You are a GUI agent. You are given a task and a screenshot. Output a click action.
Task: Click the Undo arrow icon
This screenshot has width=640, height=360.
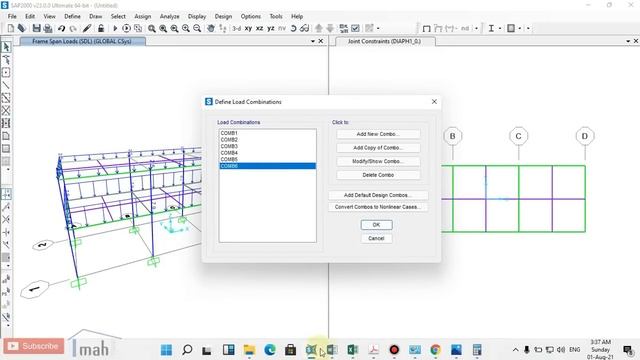point(61,28)
